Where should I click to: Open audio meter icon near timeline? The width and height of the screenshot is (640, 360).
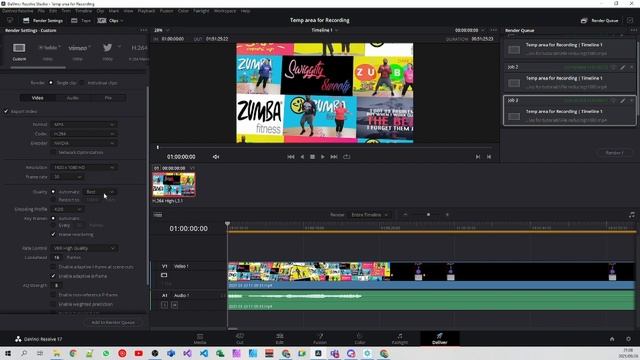pos(632,215)
